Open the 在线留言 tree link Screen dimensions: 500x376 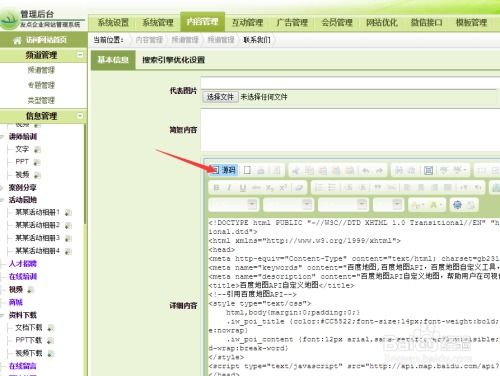point(22,366)
